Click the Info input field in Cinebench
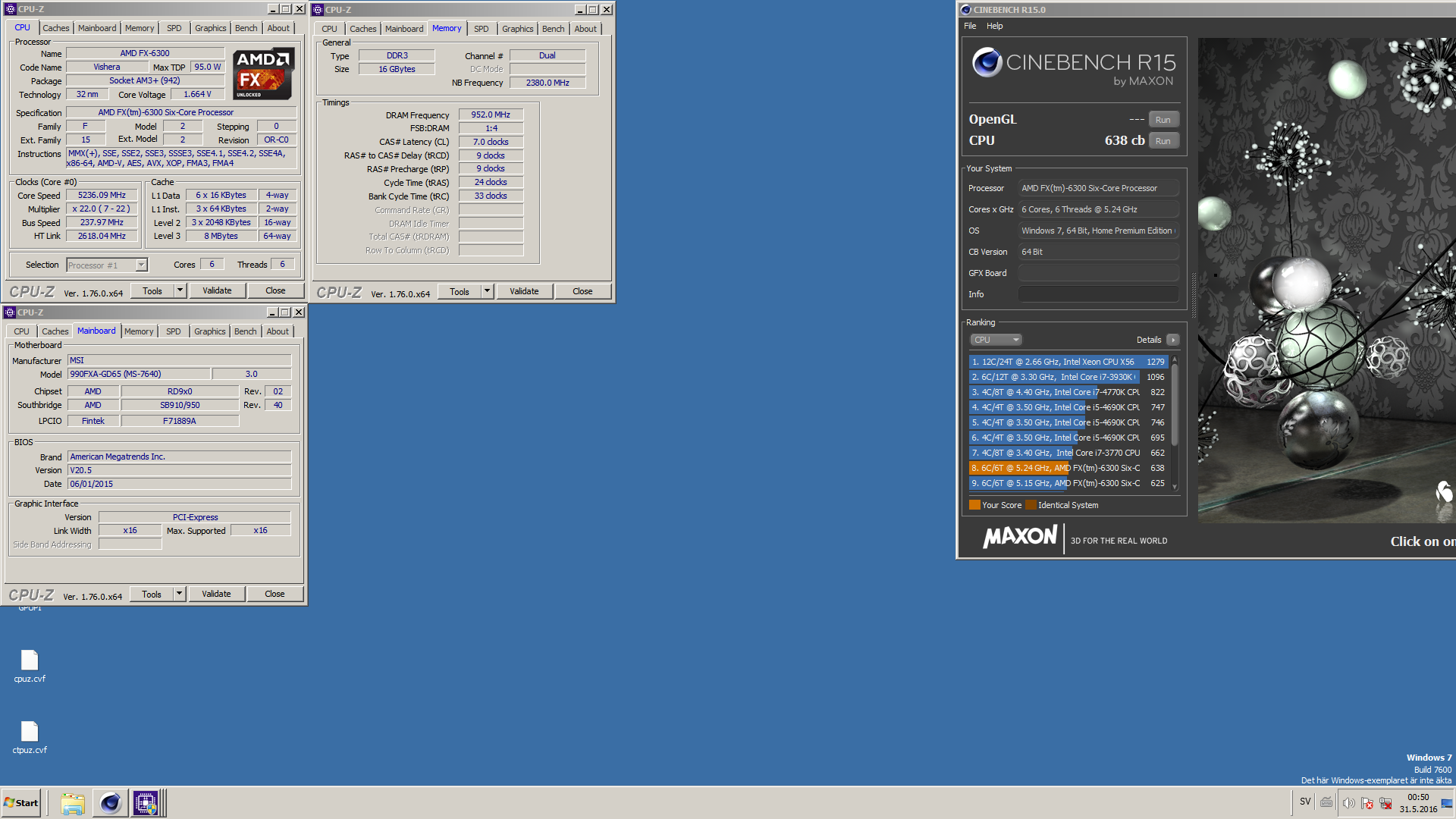1456x819 pixels. pyautogui.click(x=1098, y=294)
